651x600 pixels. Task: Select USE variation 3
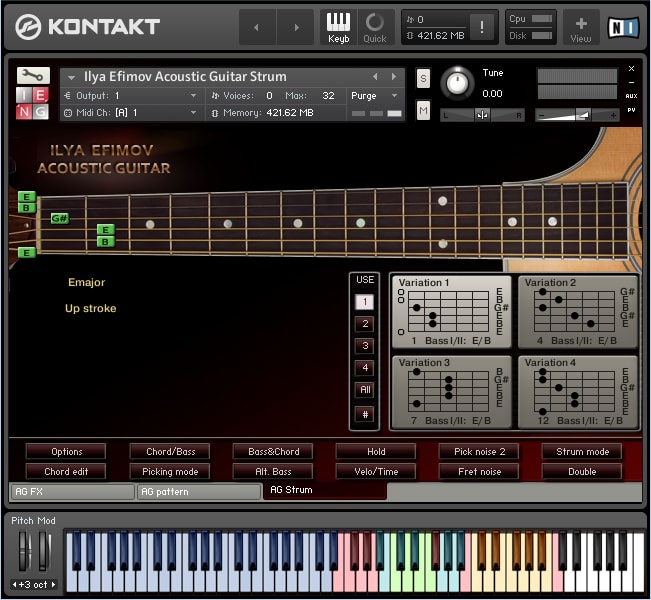(365, 345)
